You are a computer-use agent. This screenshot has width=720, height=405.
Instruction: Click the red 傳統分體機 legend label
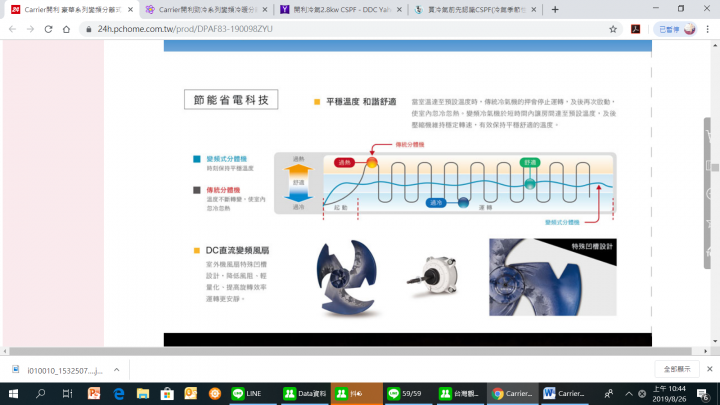223,190
